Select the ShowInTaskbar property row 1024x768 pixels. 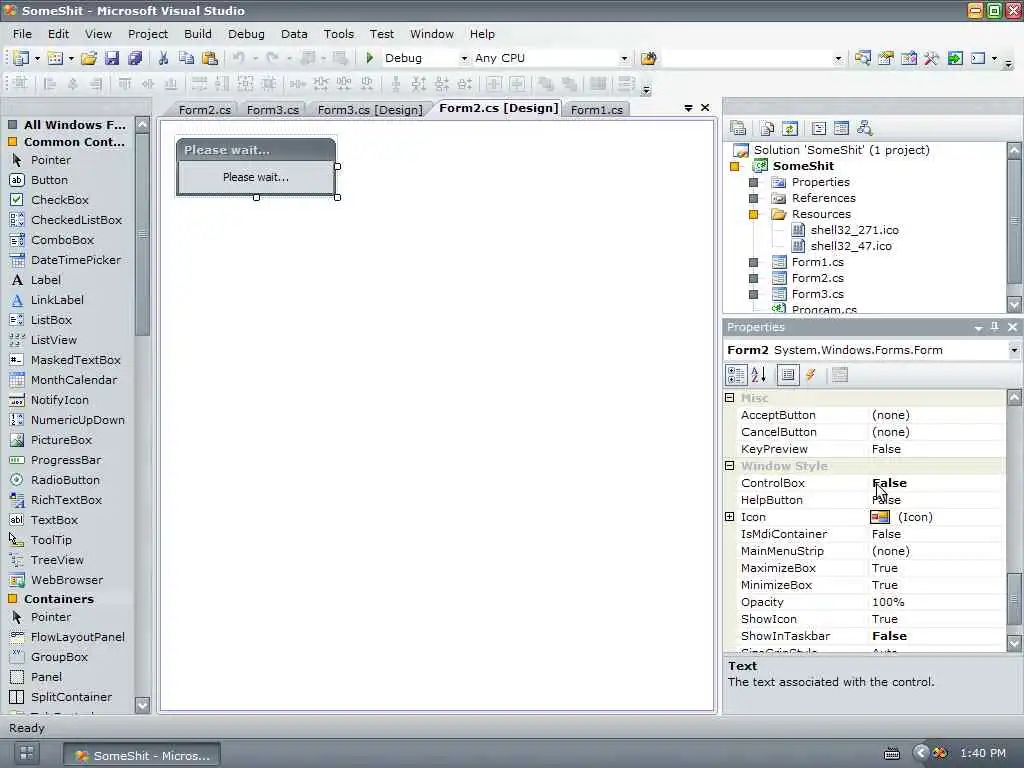click(x=871, y=636)
